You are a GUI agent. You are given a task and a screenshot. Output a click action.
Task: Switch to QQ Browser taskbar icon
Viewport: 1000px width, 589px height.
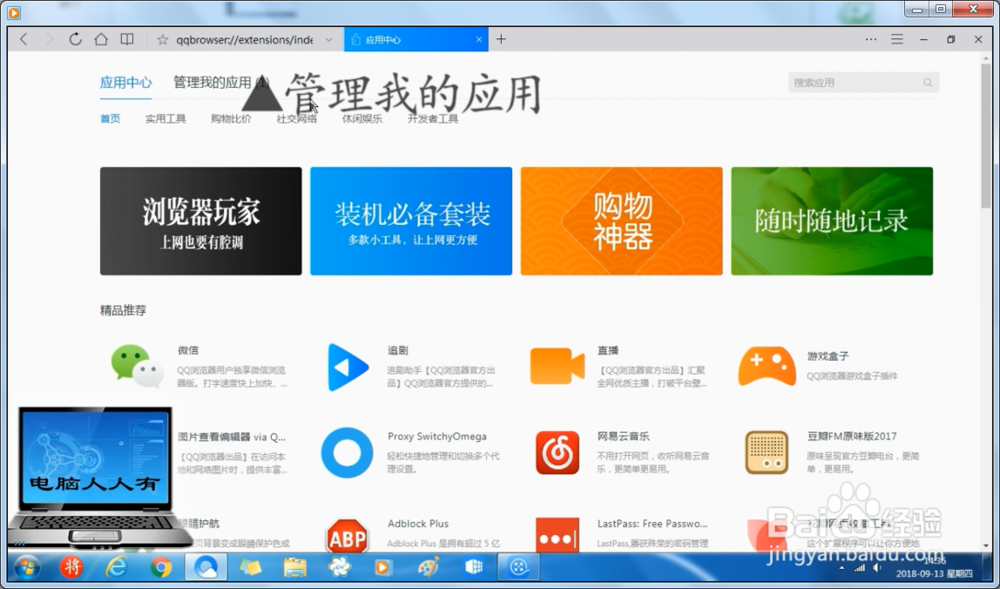pos(205,567)
